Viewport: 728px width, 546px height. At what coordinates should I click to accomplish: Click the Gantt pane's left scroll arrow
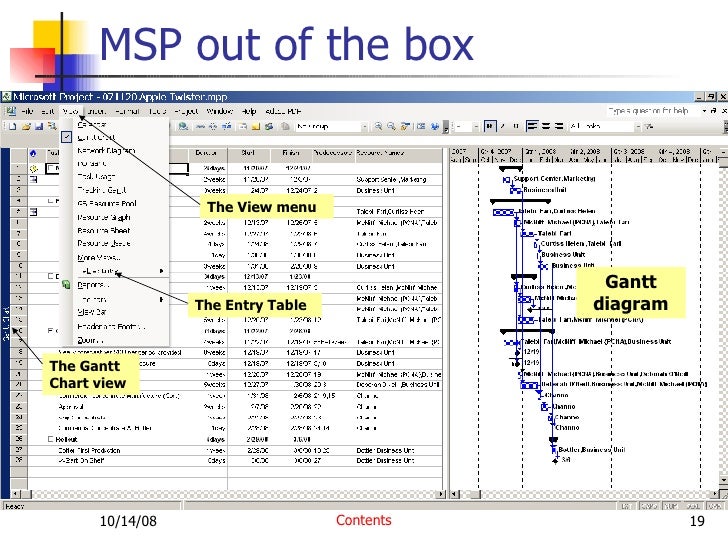455,494
